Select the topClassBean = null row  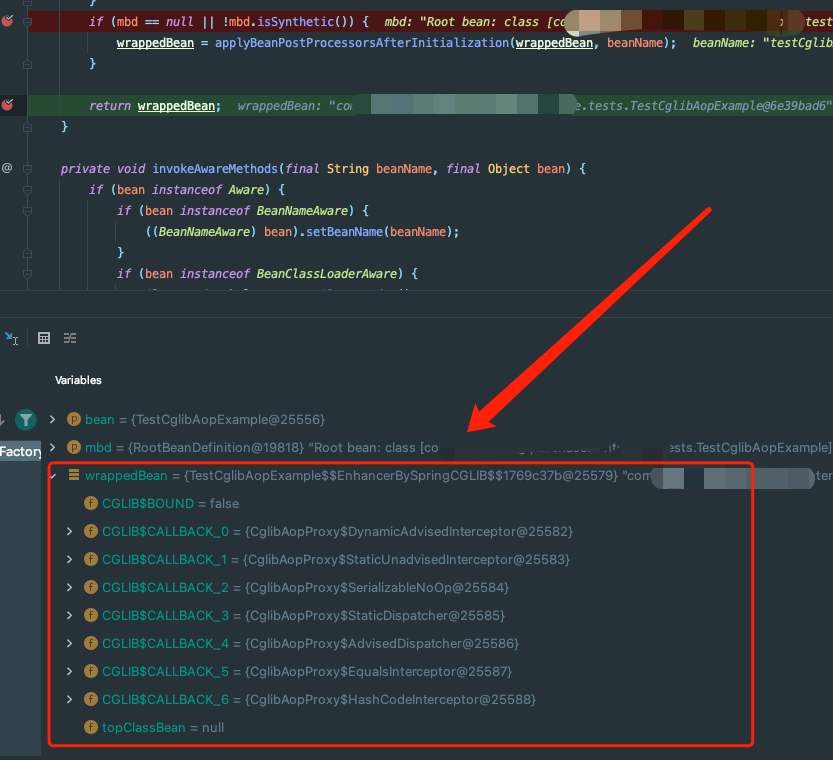point(154,728)
